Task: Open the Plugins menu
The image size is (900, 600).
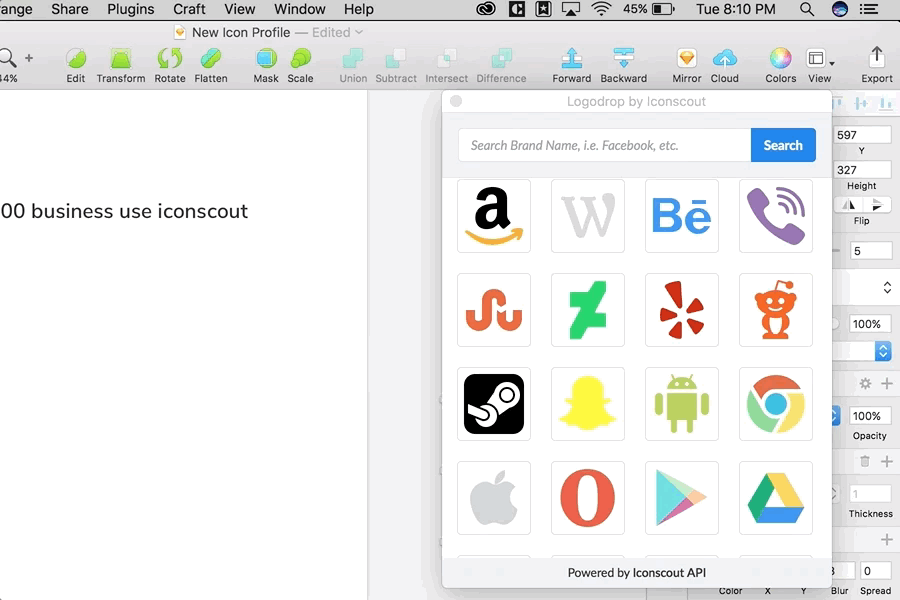Action: click(x=131, y=9)
